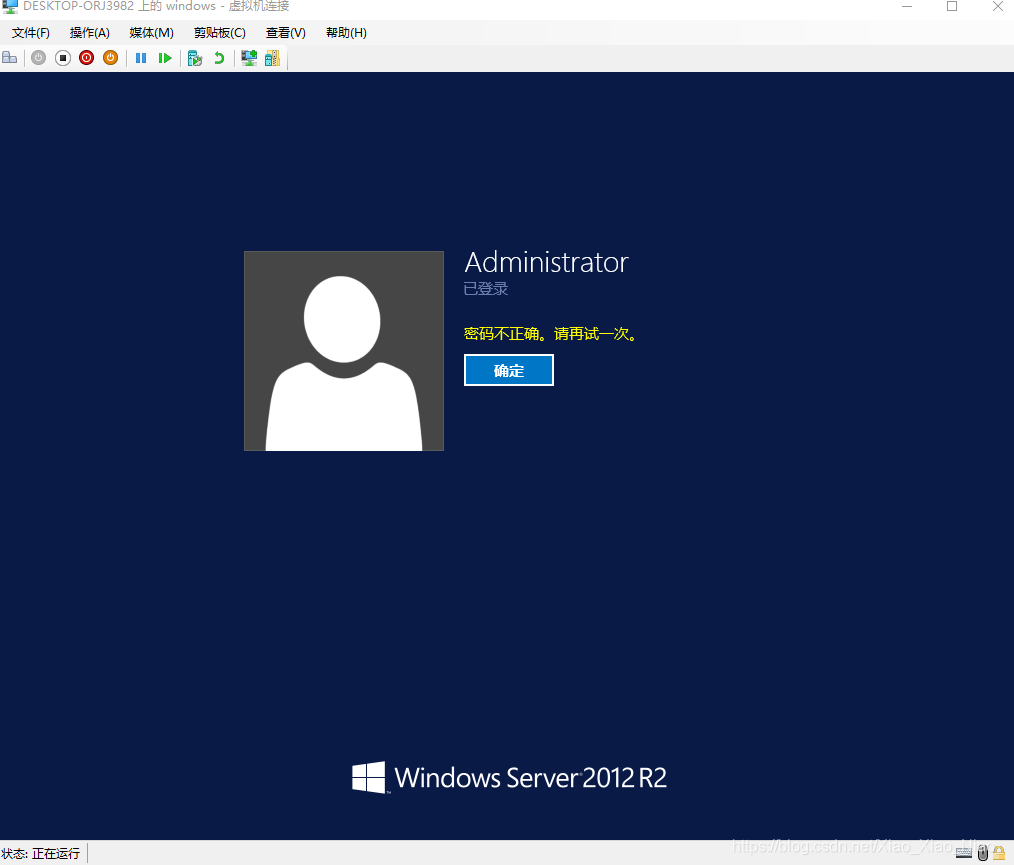Send Ctrl+Alt+Delete via the toolbar icon
This screenshot has height=865, width=1014.
tap(10, 58)
